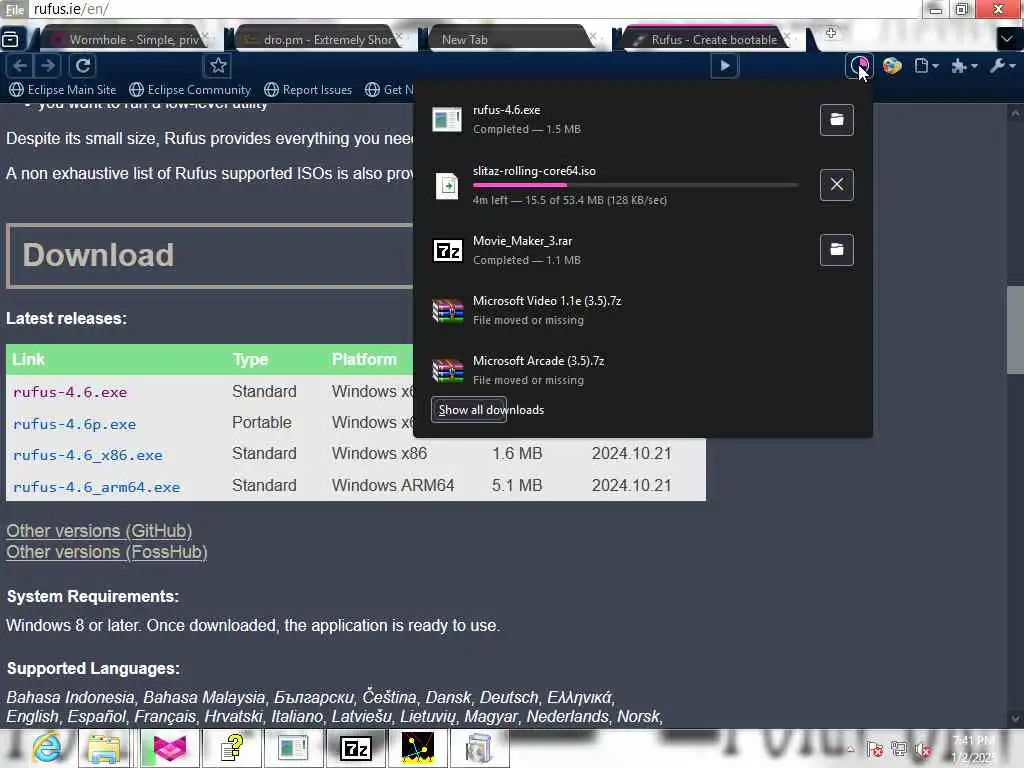Download the rufus-4.6.exe link in the table
Image resolution: width=1024 pixels, height=768 pixels.
tap(70, 392)
